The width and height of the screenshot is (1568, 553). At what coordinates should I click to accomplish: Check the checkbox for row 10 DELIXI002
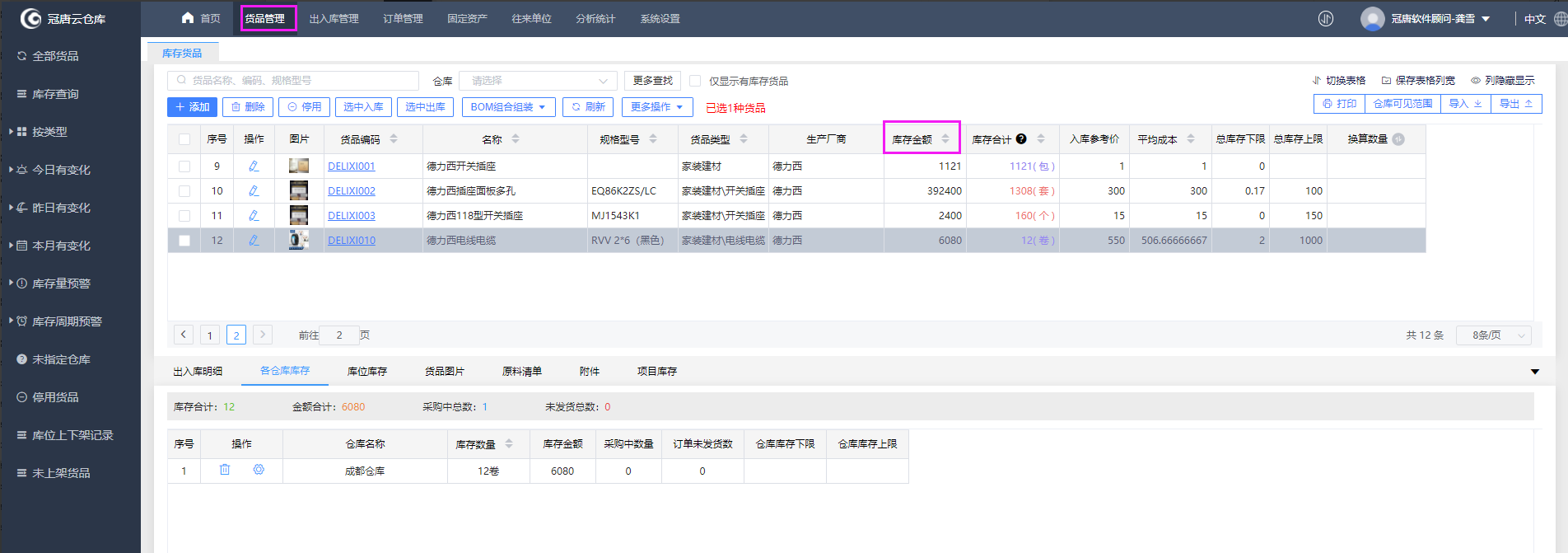[x=184, y=191]
